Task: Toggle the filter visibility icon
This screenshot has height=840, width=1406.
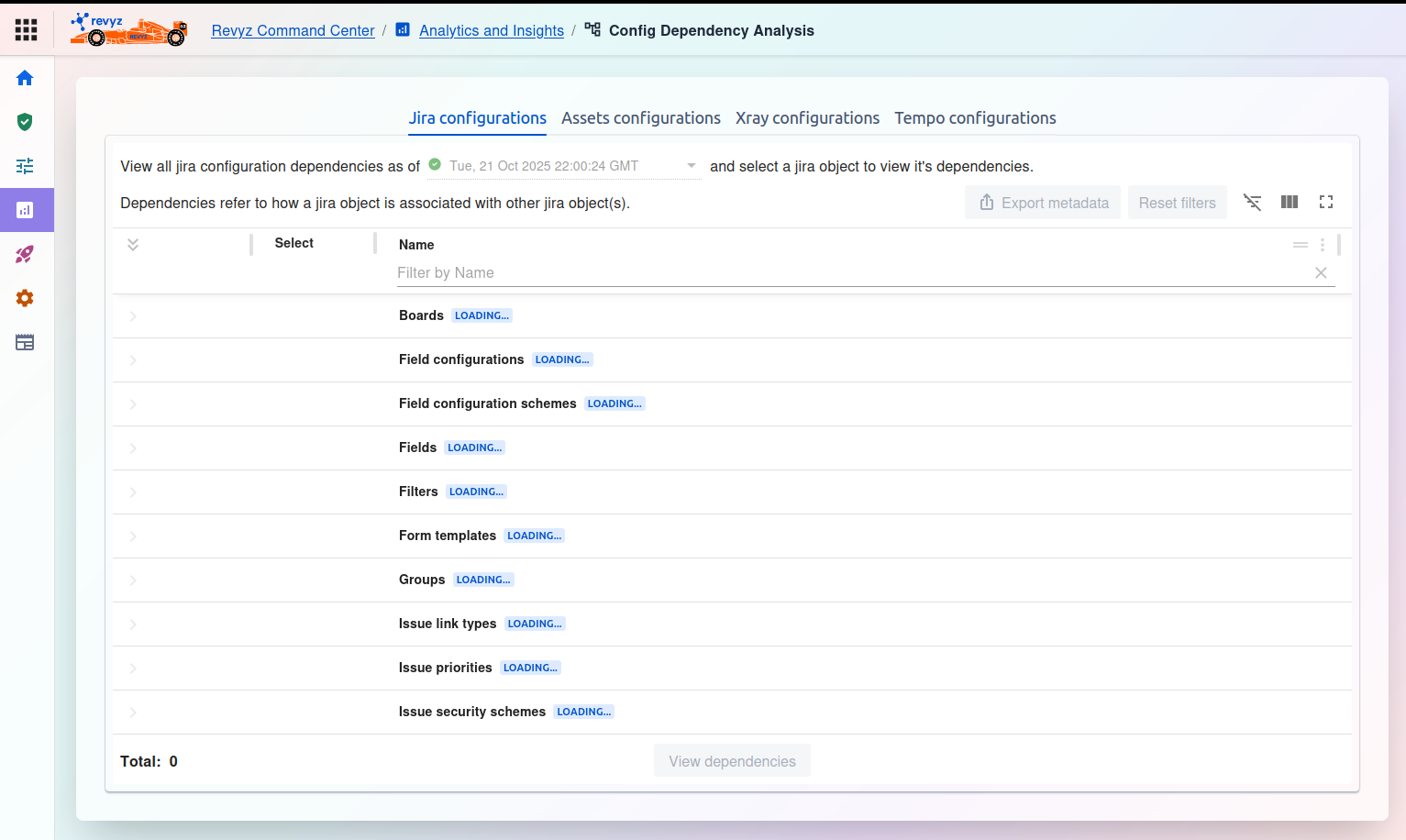Action: (x=1252, y=202)
